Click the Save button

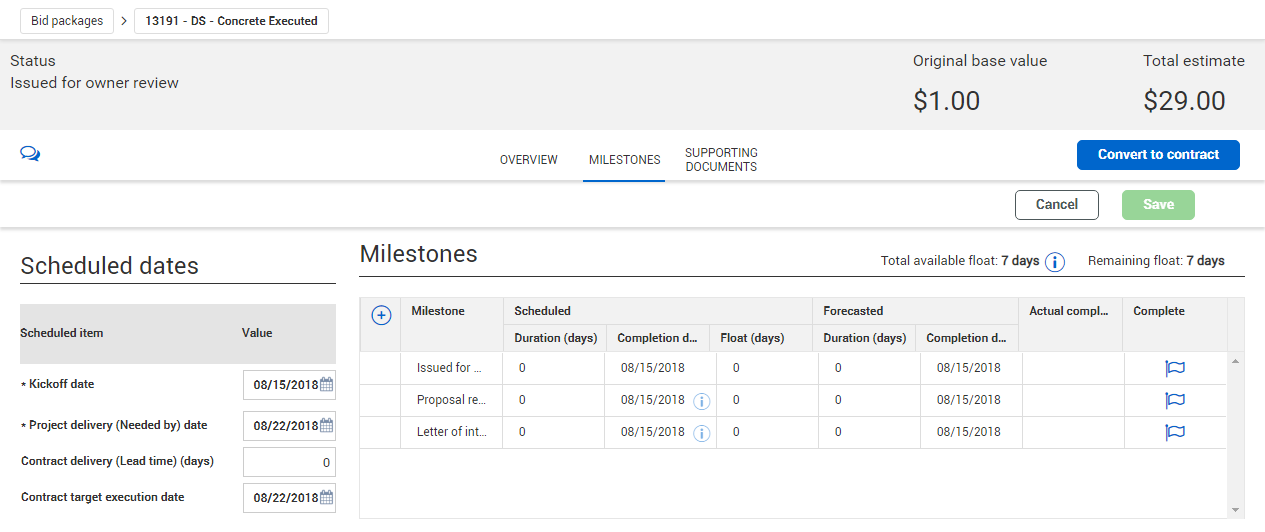1158,205
